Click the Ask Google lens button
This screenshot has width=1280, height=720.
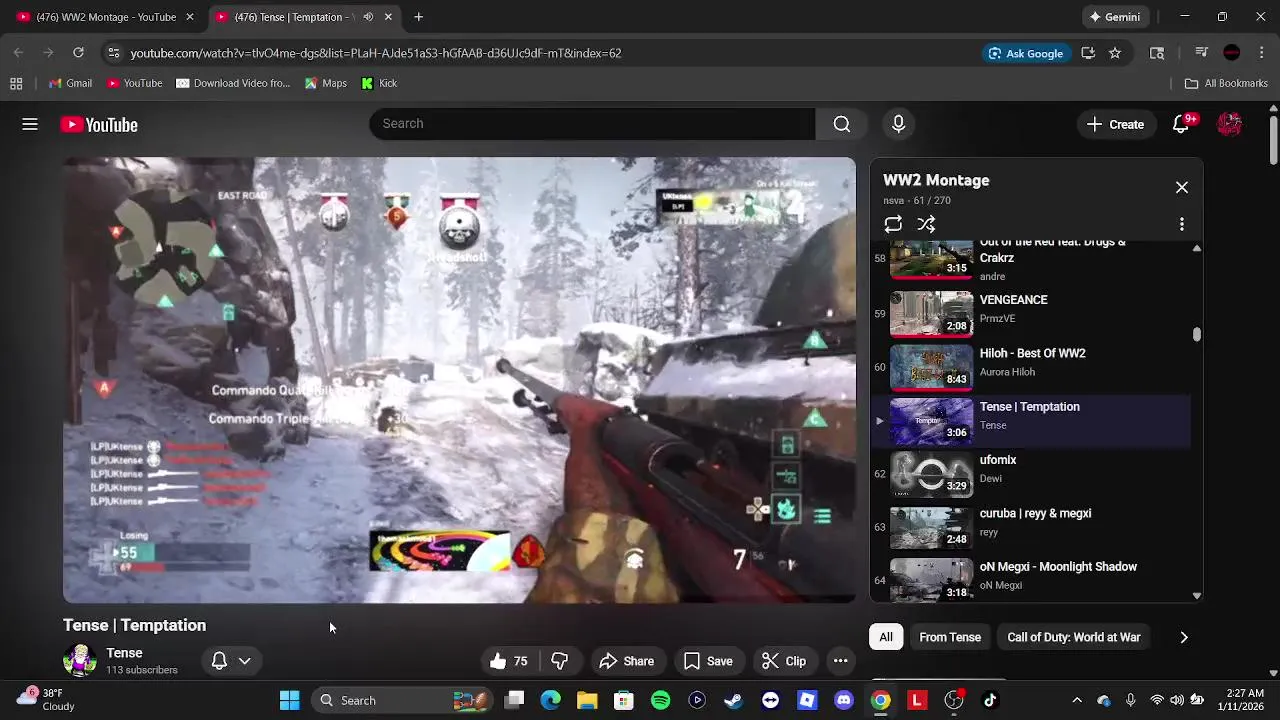(x=1025, y=53)
